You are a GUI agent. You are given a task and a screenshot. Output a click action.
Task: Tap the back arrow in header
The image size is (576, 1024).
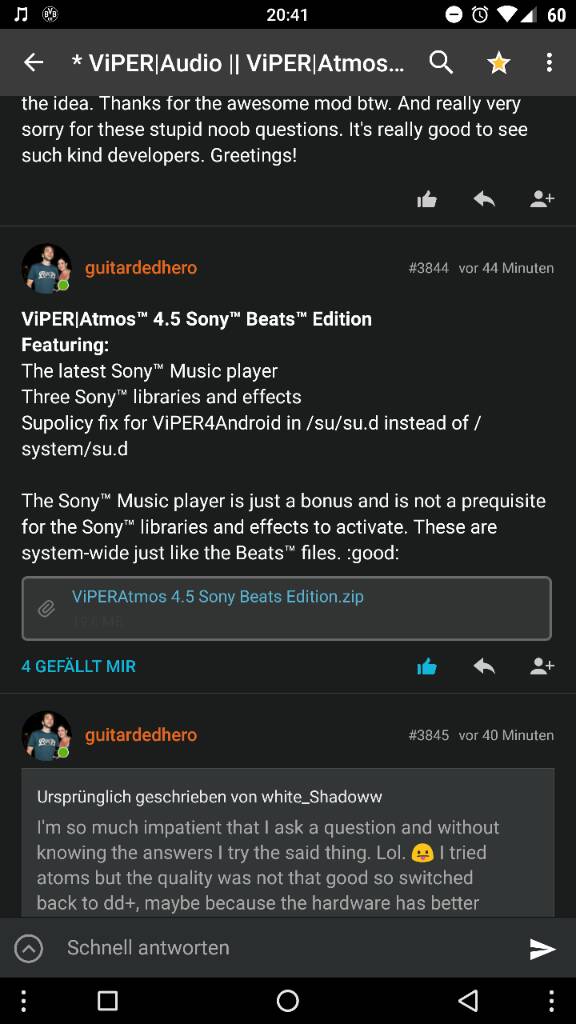(x=33, y=63)
